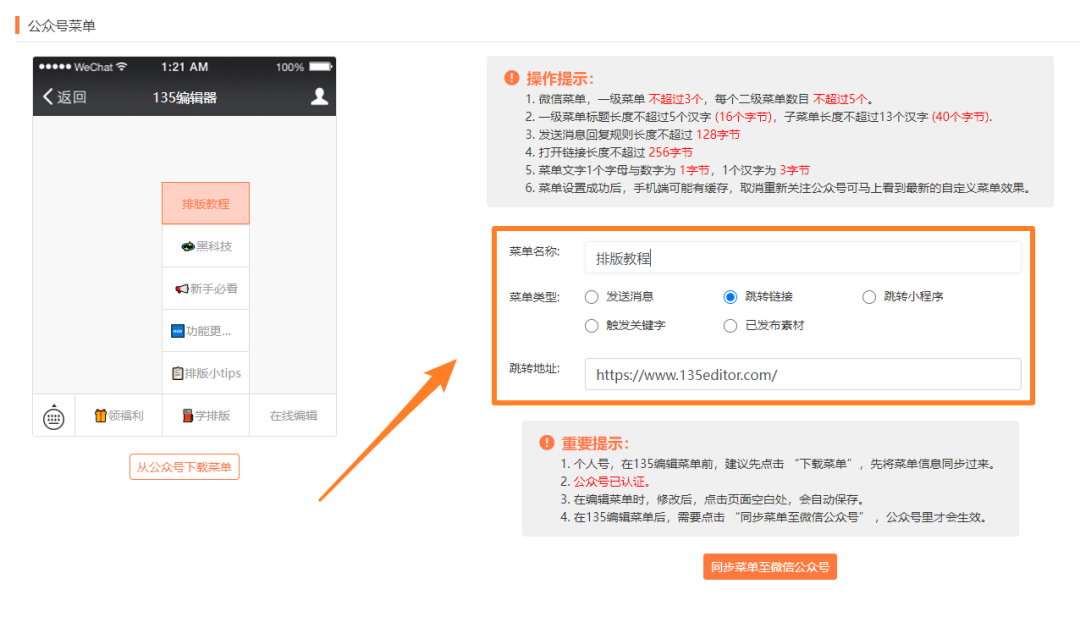Click the battery icon in phone status bar
This screenshot has width=1080, height=617.
pos(320,67)
